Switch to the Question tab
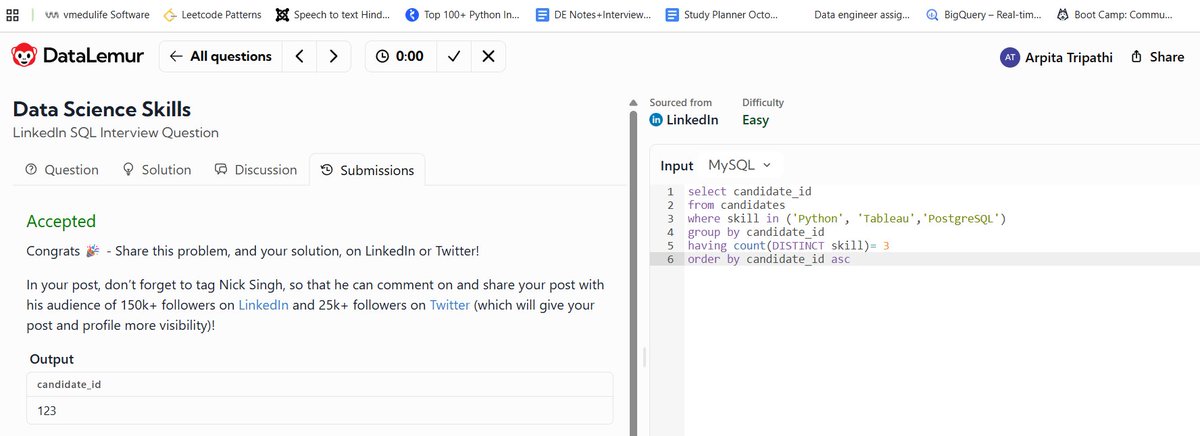The image size is (1200, 436). [62, 170]
